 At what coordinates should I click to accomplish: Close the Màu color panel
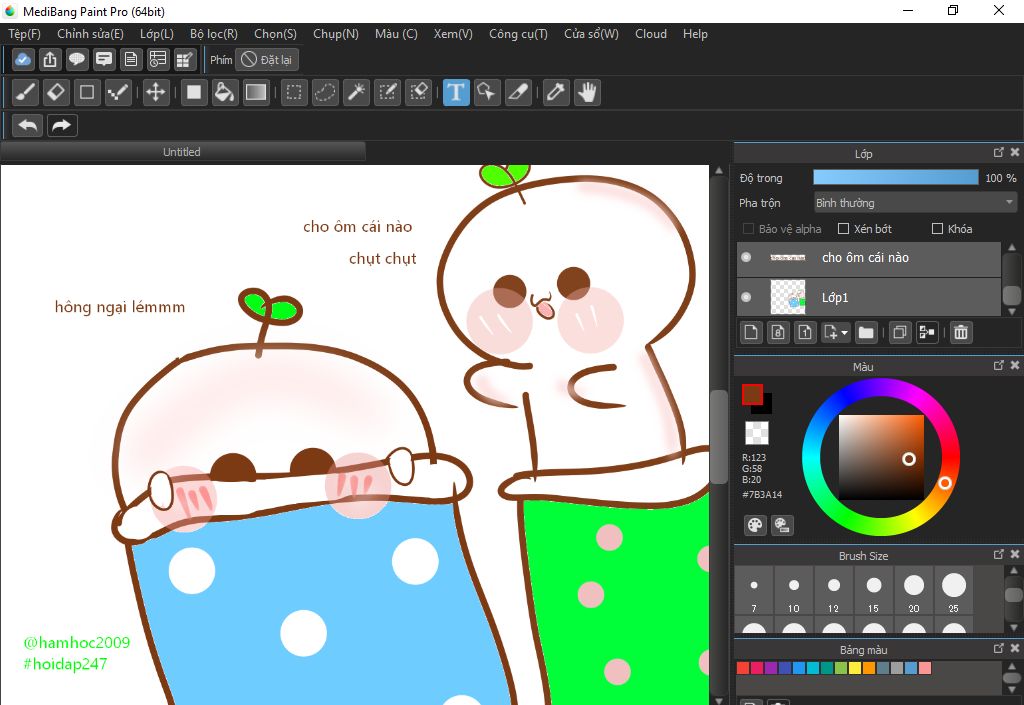(1015, 366)
